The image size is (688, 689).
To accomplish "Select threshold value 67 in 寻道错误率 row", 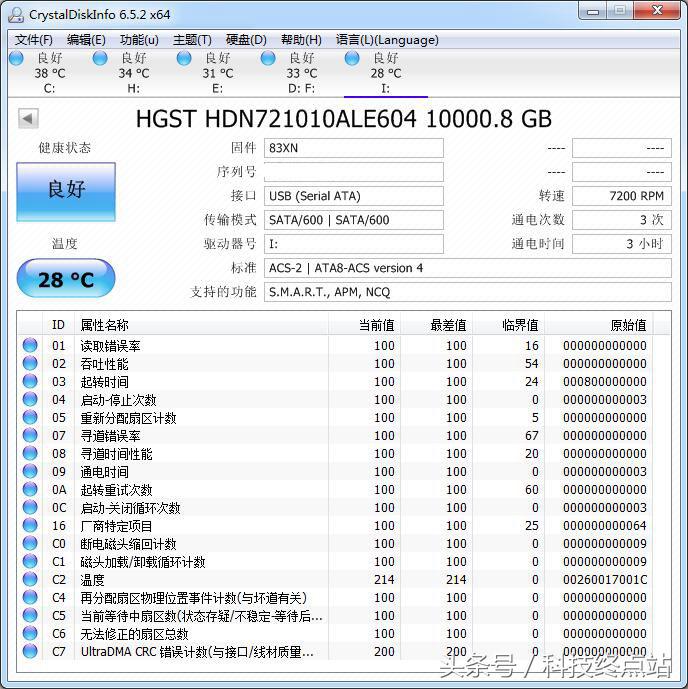I will tap(532, 435).
